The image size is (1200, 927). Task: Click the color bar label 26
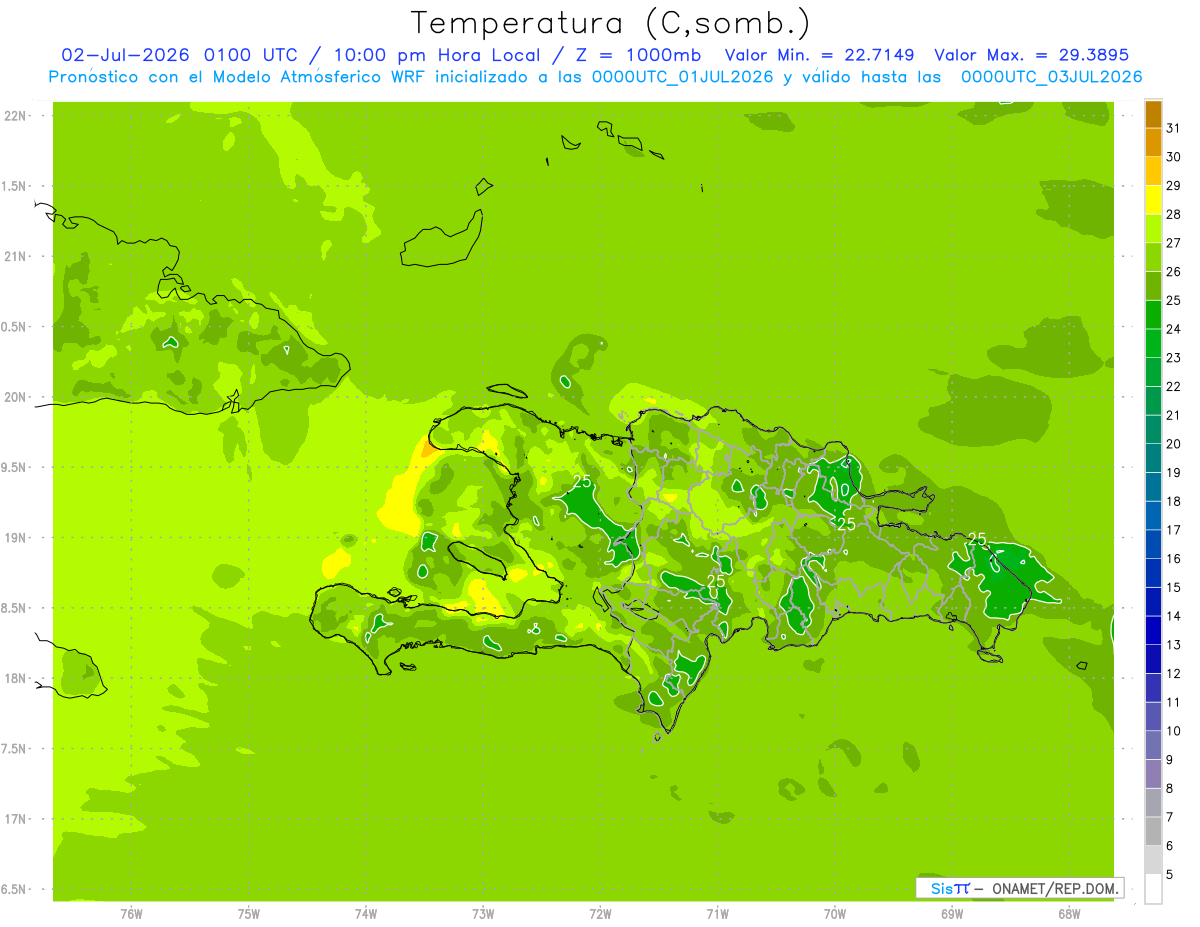tap(1173, 272)
